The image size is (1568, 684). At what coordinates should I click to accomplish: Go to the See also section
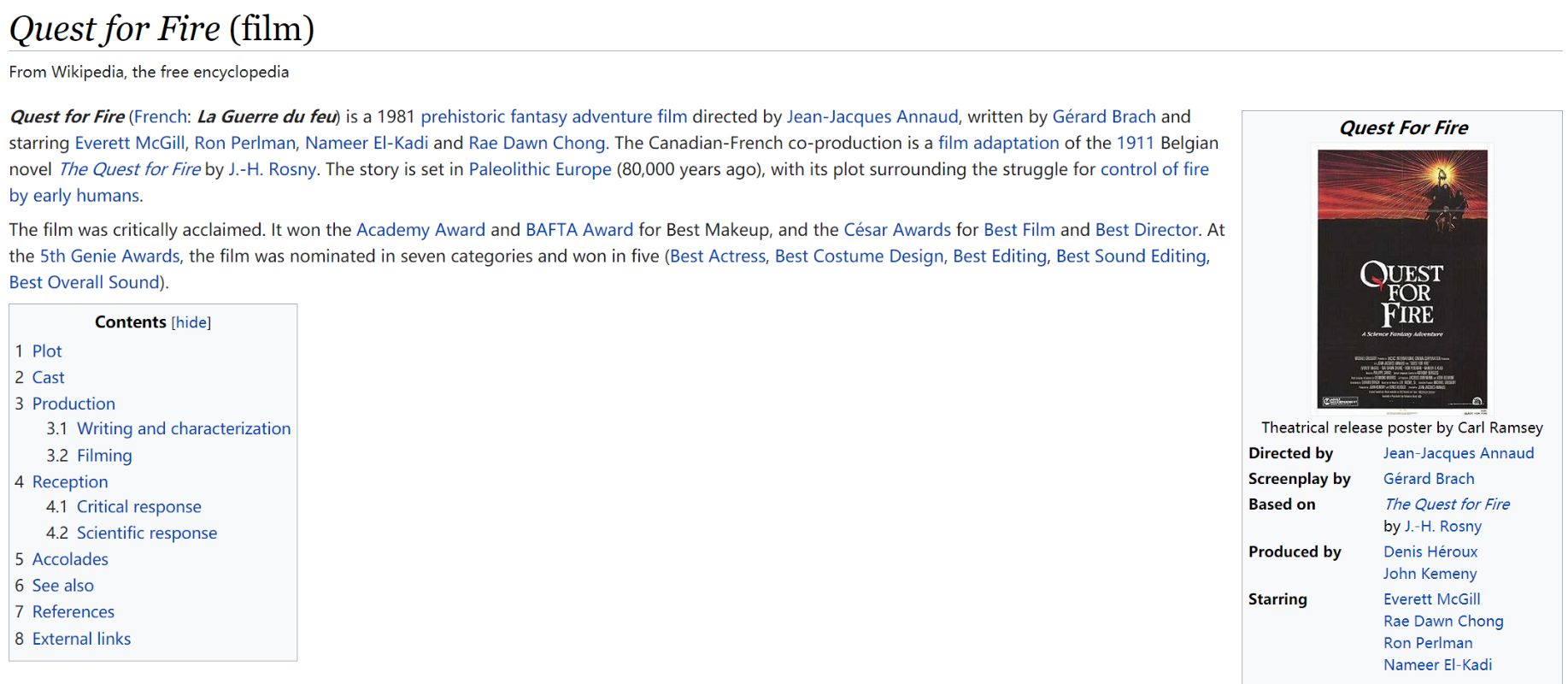tap(63, 586)
